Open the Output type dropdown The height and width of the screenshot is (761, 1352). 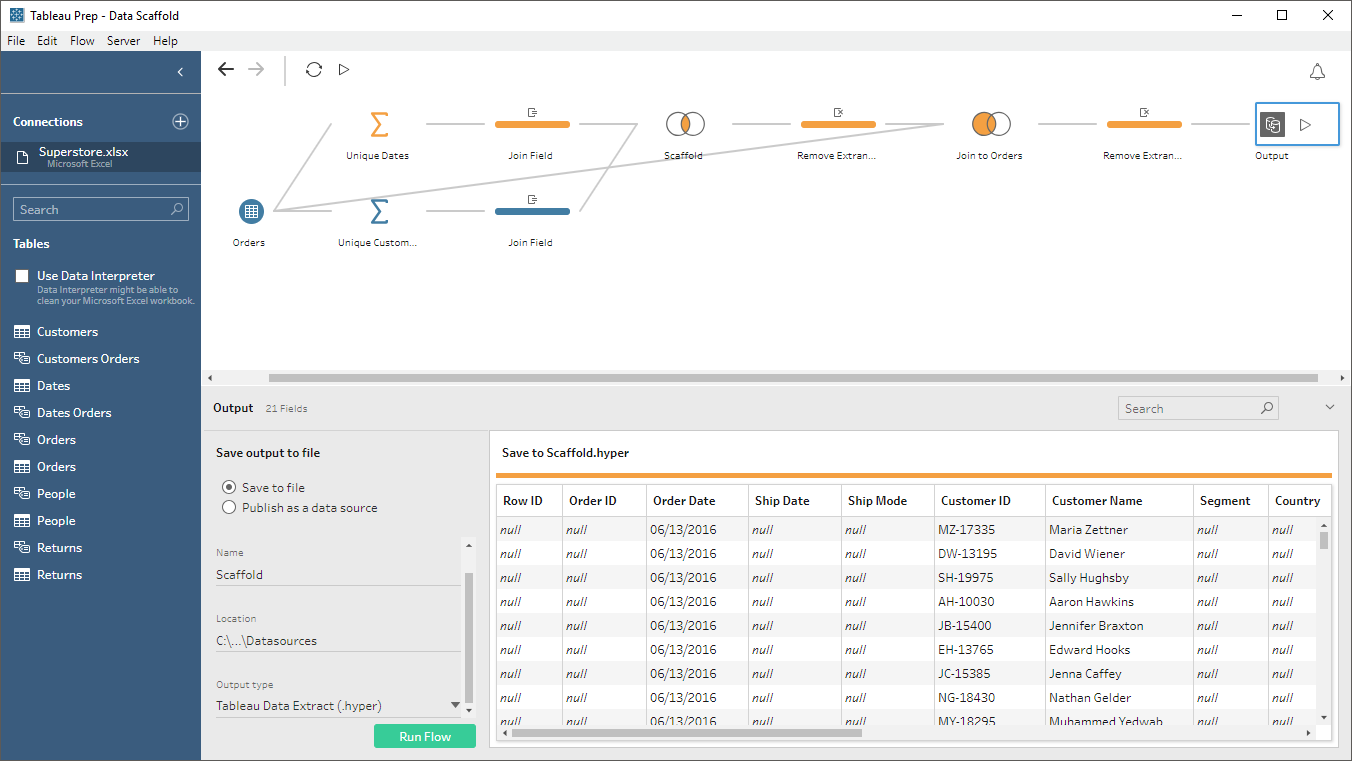[x=338, y=706]
